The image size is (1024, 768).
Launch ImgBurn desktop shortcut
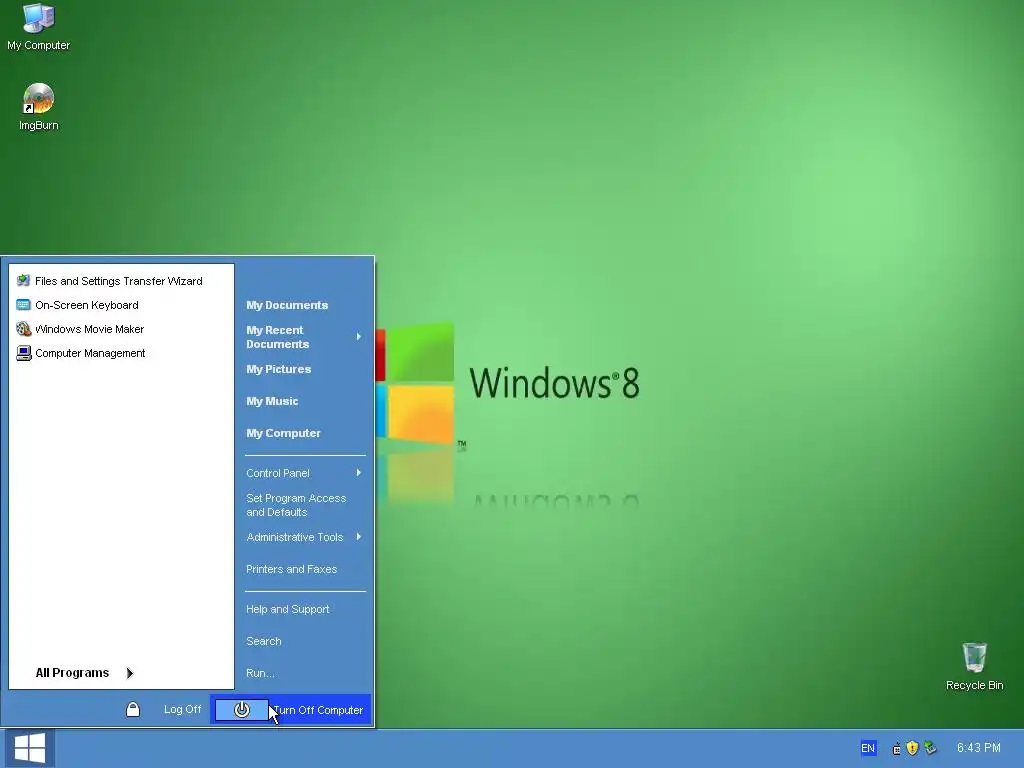(39, 106)
